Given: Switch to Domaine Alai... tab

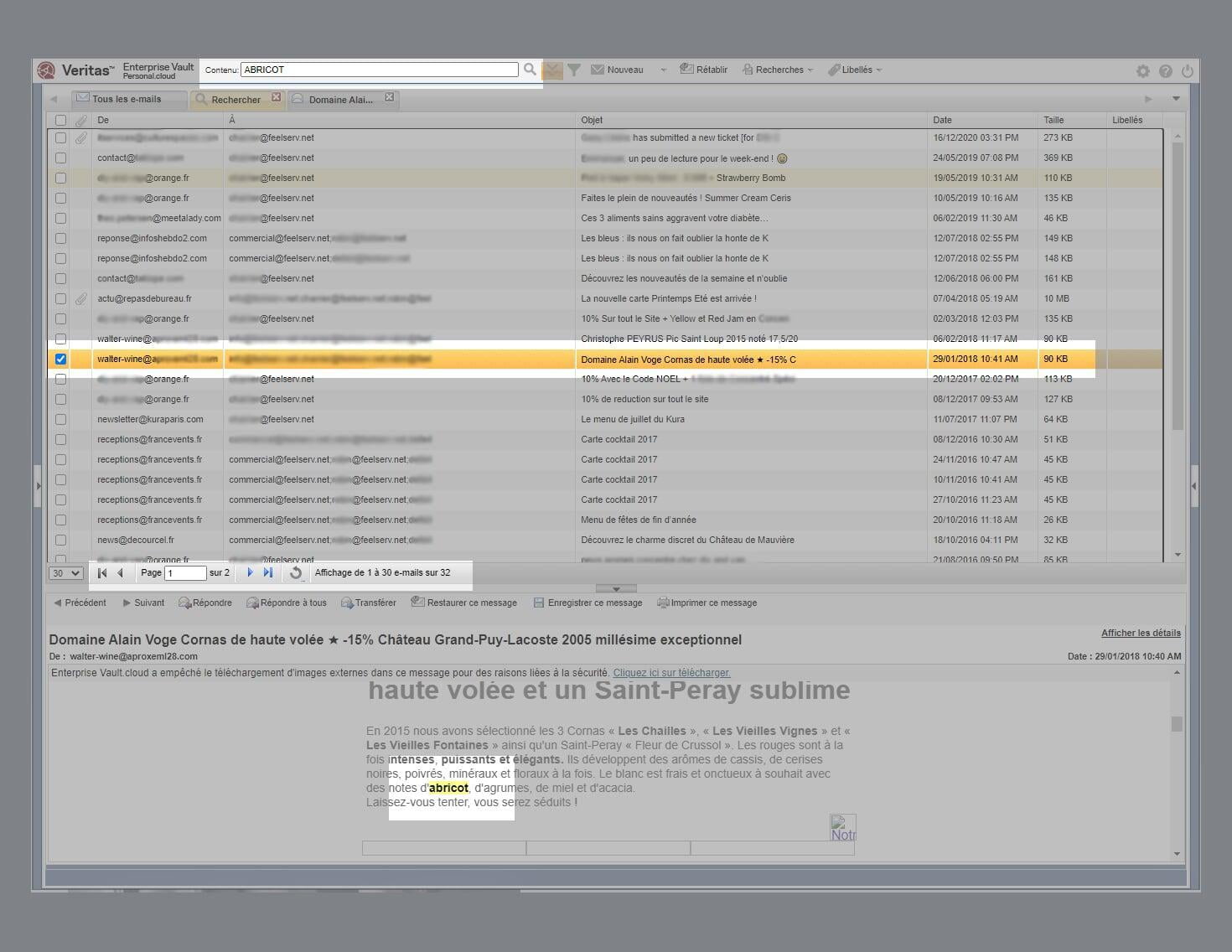Looking at the screenshot, I should [342, 99].
